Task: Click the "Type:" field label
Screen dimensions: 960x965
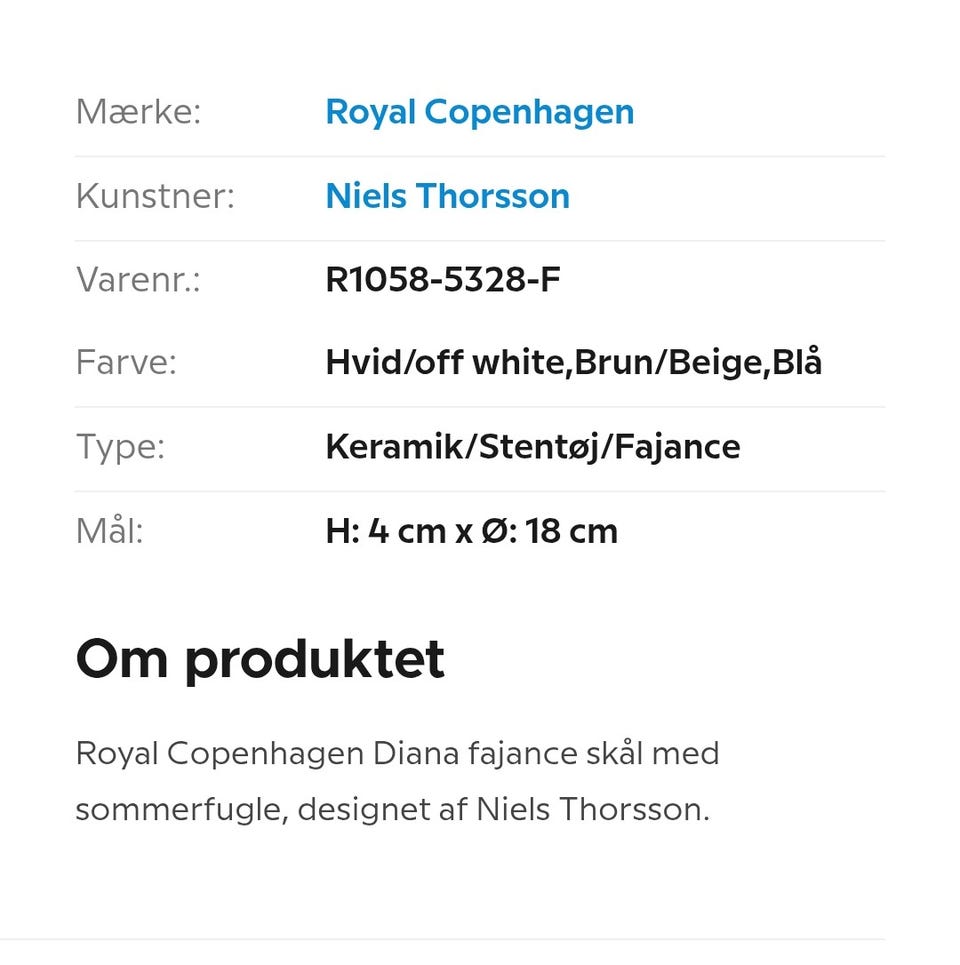Action: (x=120, y=446)
